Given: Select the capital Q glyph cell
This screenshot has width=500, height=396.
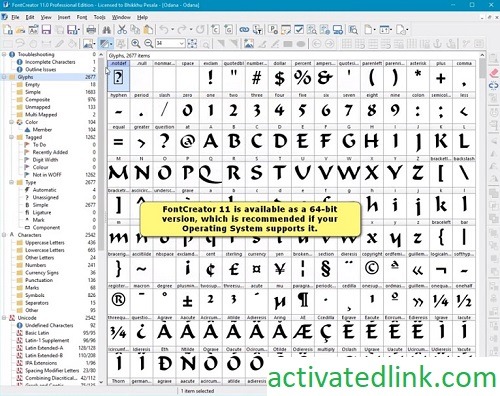Looking at the screenshot, I should (211, 173).
